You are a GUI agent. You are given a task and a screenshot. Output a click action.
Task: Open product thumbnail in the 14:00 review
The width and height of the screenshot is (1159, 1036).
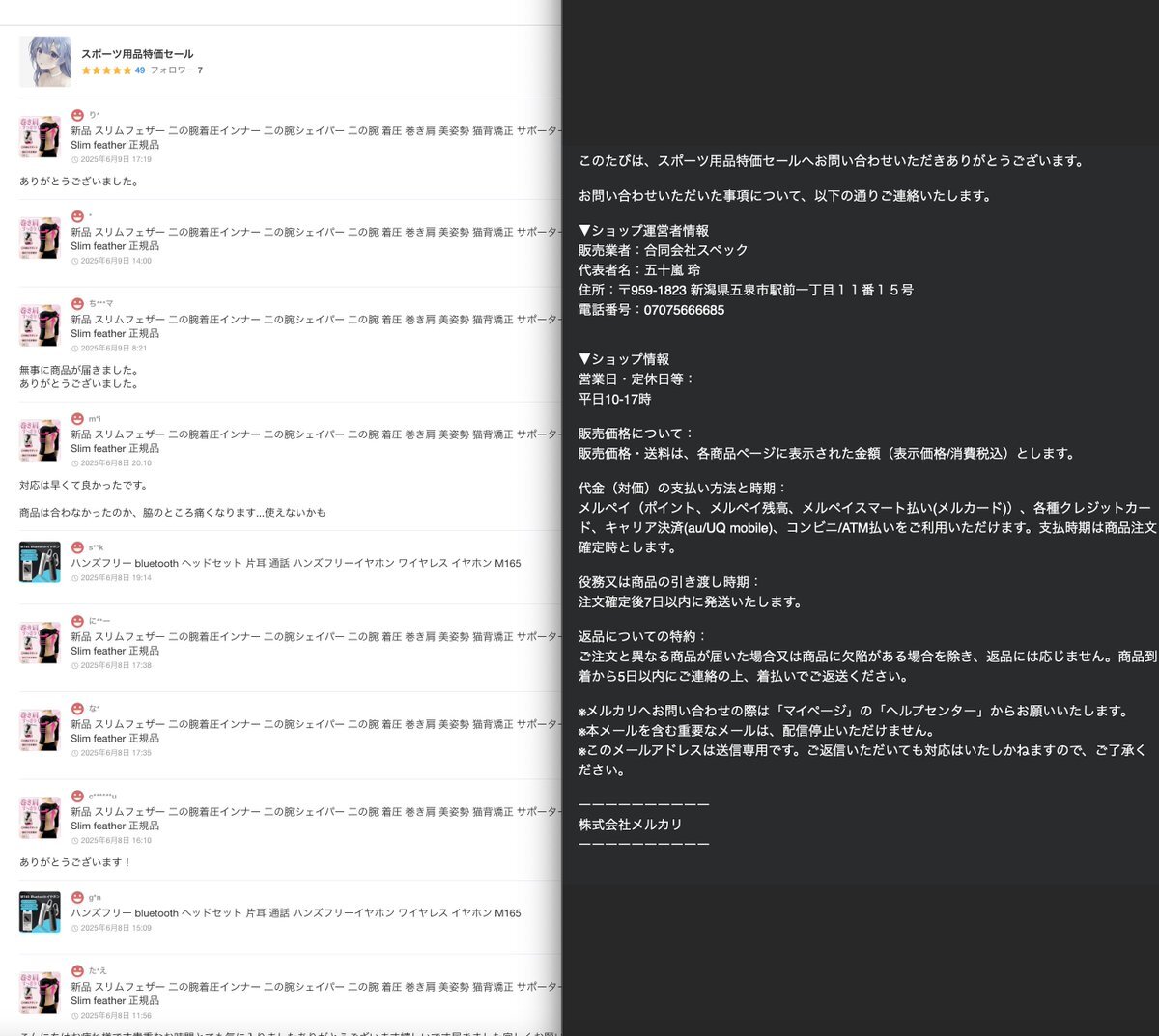[x=40, y=238]
